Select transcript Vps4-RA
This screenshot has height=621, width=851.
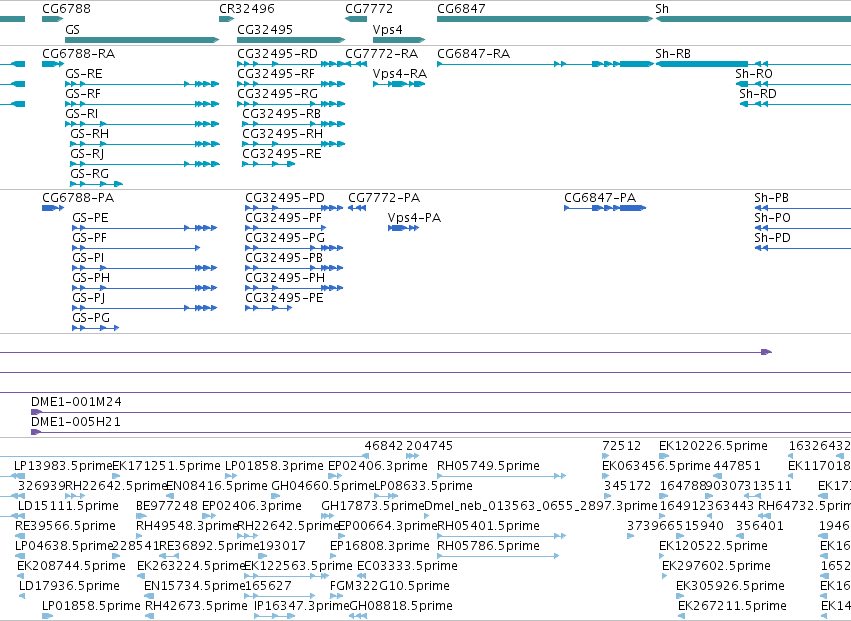coord(400,74)
